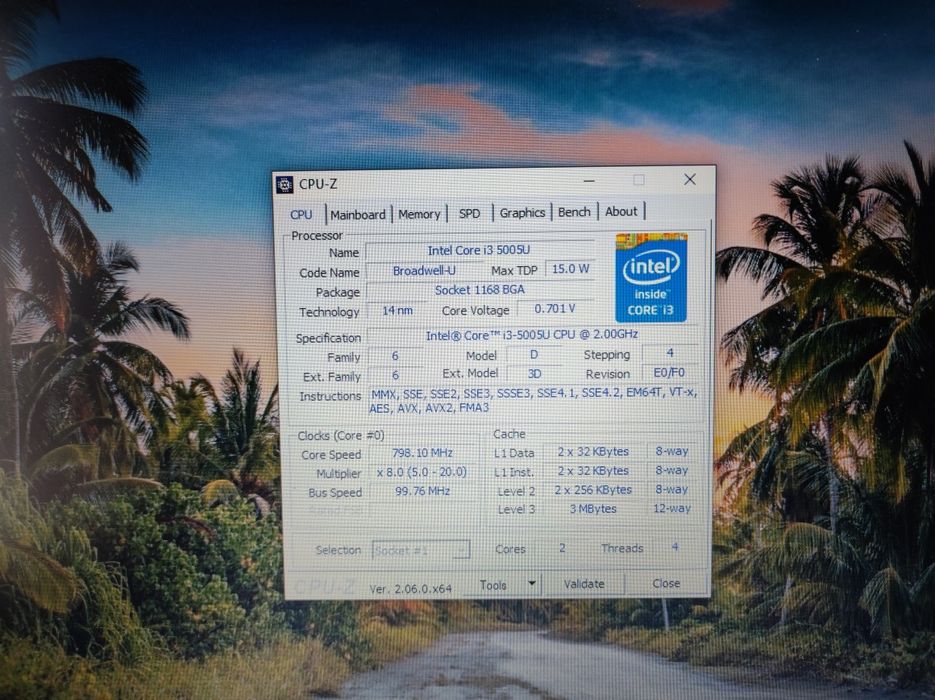935x700 pixels.
Task: Switch to the Graphics tab
Action: click(522, 213)
